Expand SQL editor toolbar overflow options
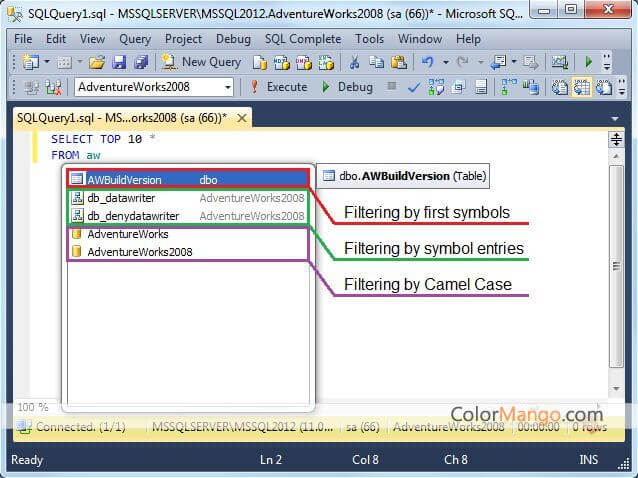Screen dimensions: 638x478 (x=622, y=87)
